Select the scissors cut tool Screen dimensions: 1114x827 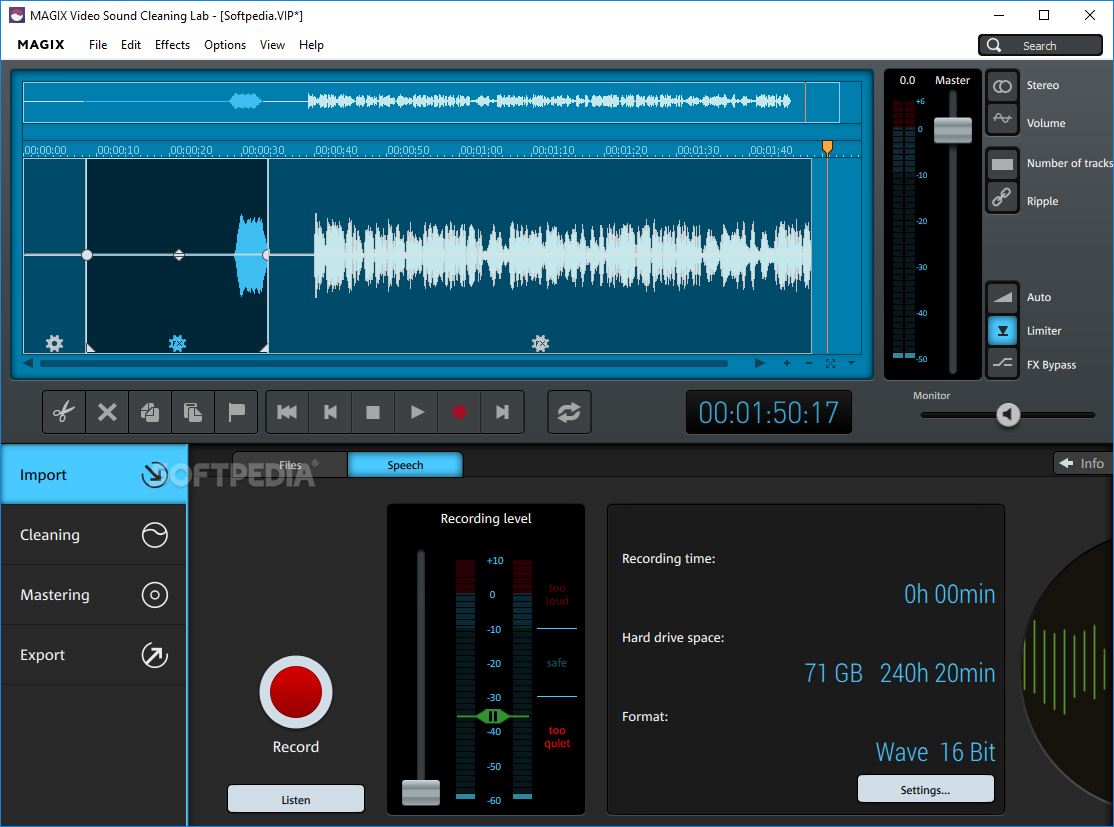[64, 412]
